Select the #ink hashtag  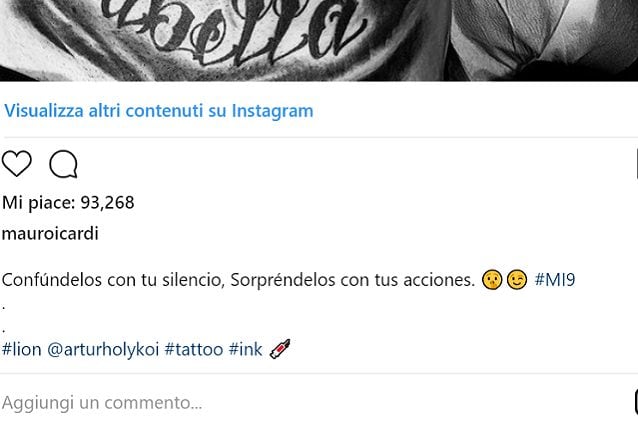tap(245, 349)
